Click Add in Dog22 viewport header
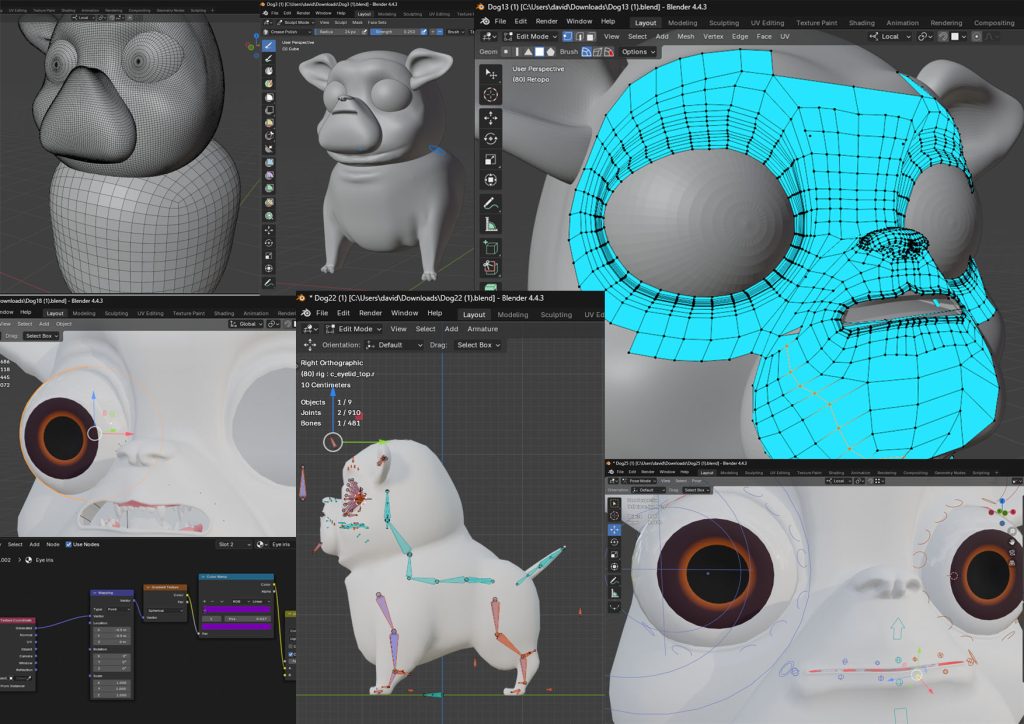Image resolution: width=1024 pixels, height=724 pixels. pyautogui.click(x=451, y=329)
